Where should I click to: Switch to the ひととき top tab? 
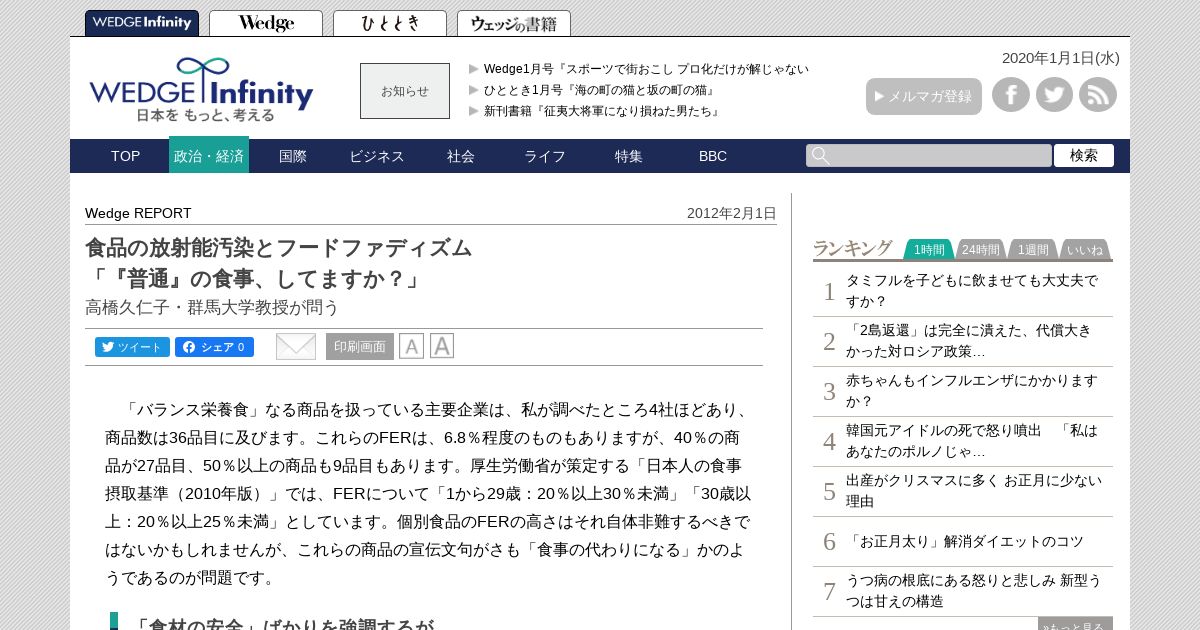coord(390,23)
